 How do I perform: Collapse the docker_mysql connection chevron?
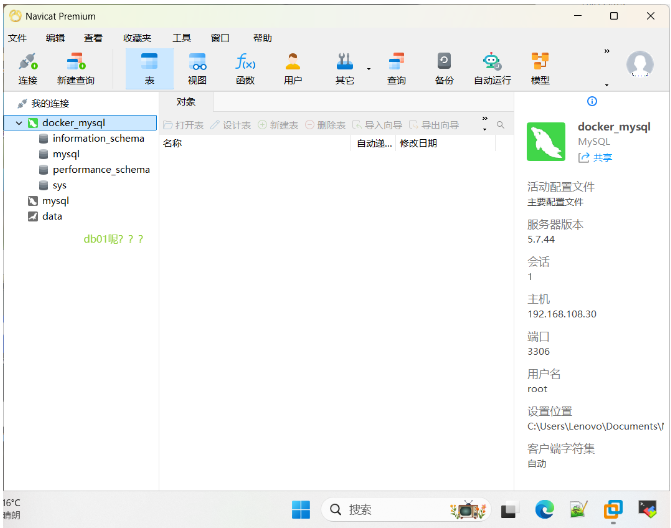(19, 123)
